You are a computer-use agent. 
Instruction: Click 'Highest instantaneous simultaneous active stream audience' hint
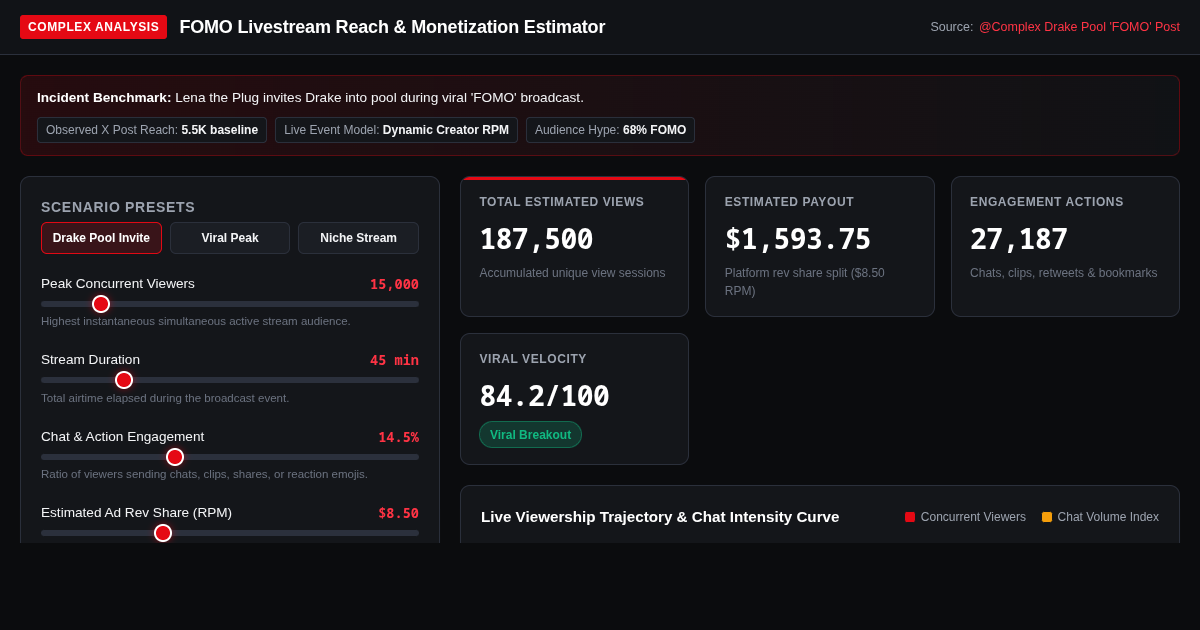pyautogui.click(x=196, y=321)
